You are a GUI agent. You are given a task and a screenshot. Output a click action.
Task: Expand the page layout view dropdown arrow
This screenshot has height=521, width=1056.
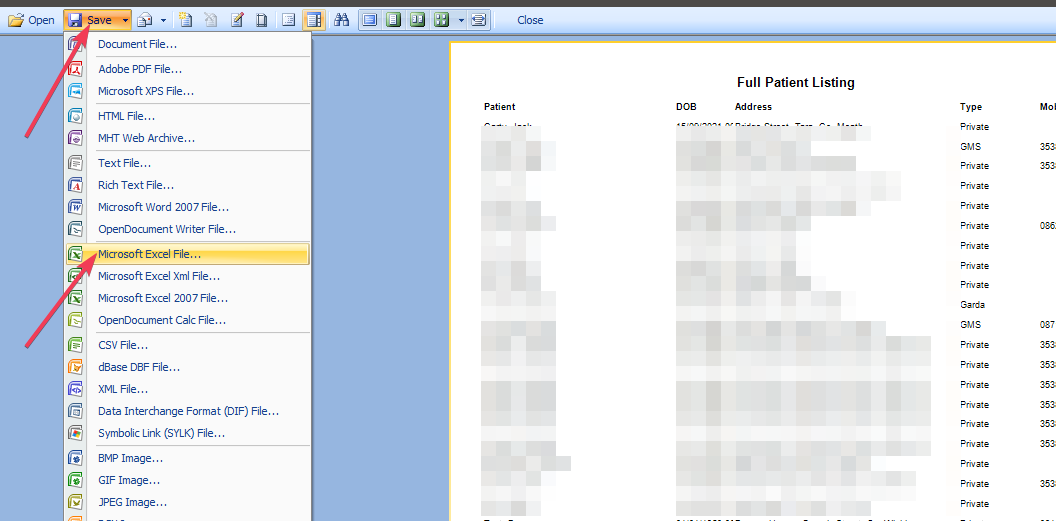pyautogui.click(x=461, y=20)
